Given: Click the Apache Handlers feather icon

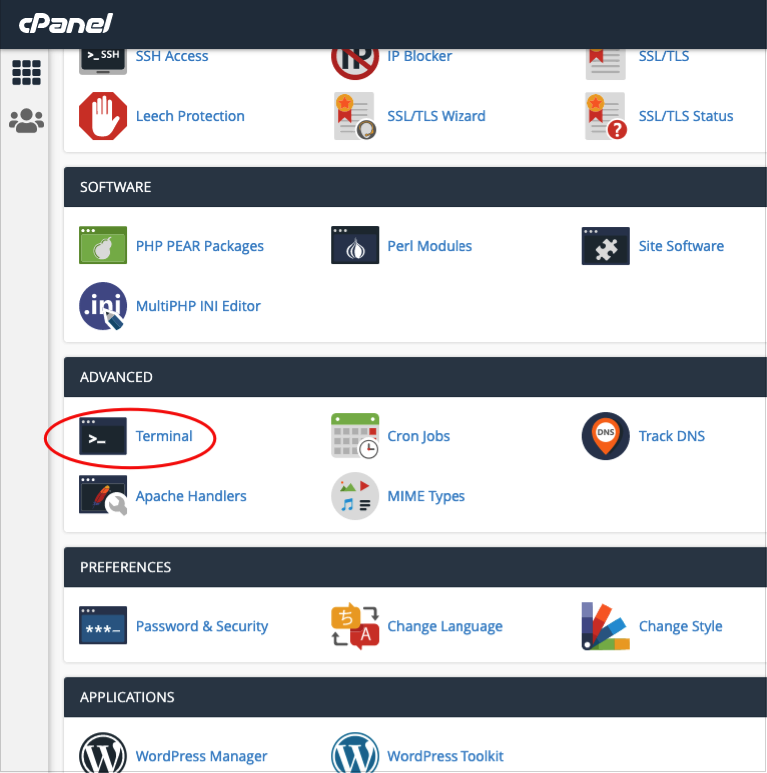Looking at the screenshot, I should pos(103,495).
